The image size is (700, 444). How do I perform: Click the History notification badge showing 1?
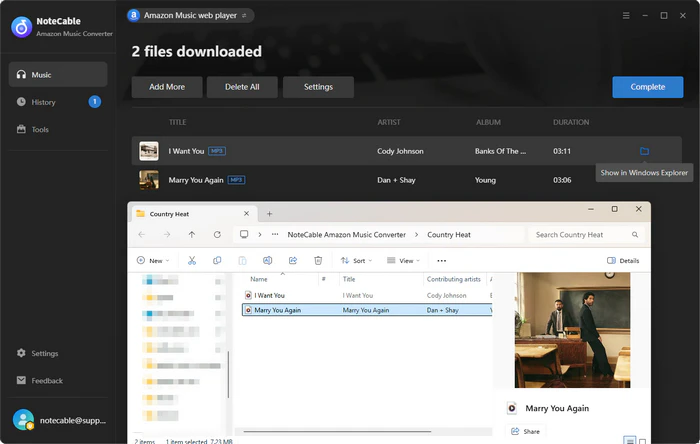point(95,102)
